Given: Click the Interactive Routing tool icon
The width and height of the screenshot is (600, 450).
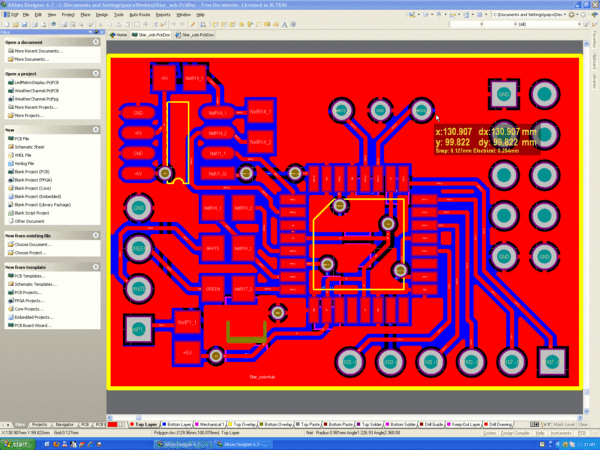Looking at the screenshot, I should click(215, 24).
